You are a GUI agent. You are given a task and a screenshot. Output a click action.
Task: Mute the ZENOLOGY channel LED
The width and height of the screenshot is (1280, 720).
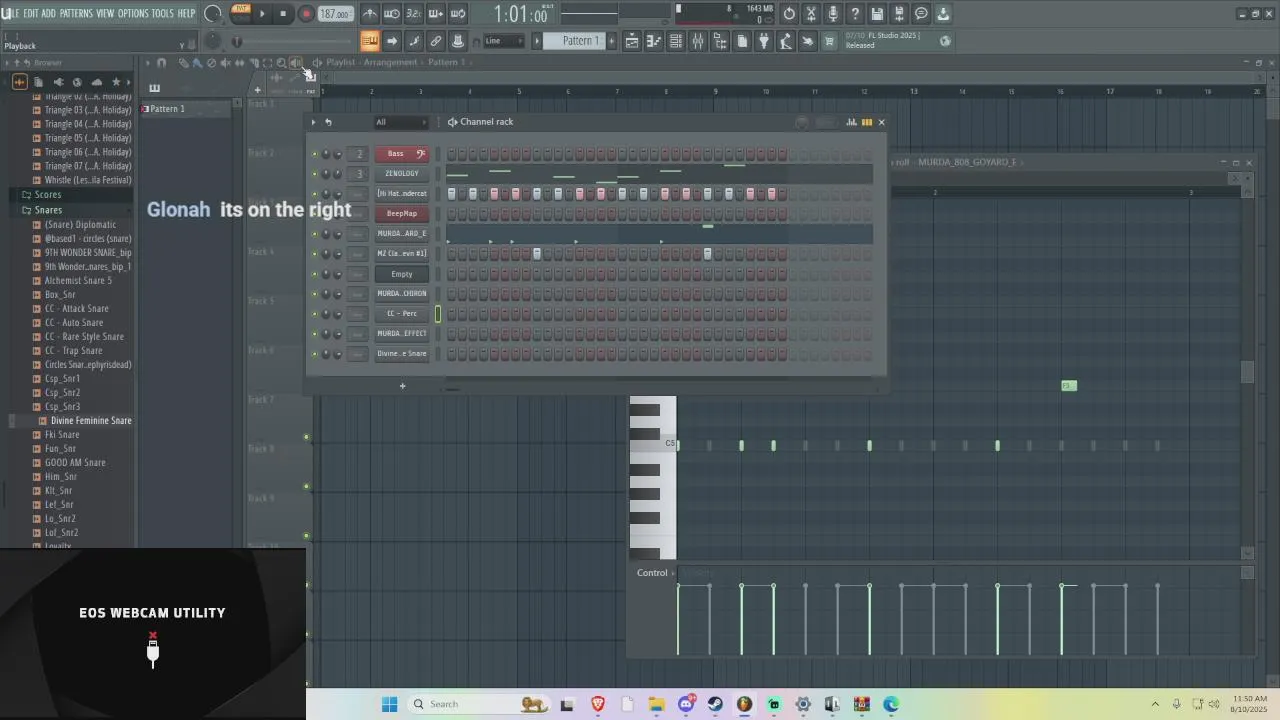[314, 174]
